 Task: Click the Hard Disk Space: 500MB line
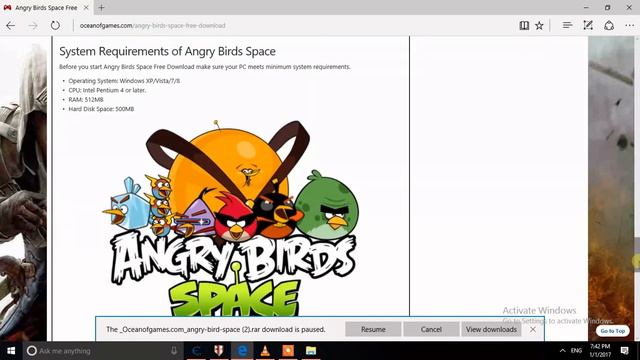coord(101,109)
